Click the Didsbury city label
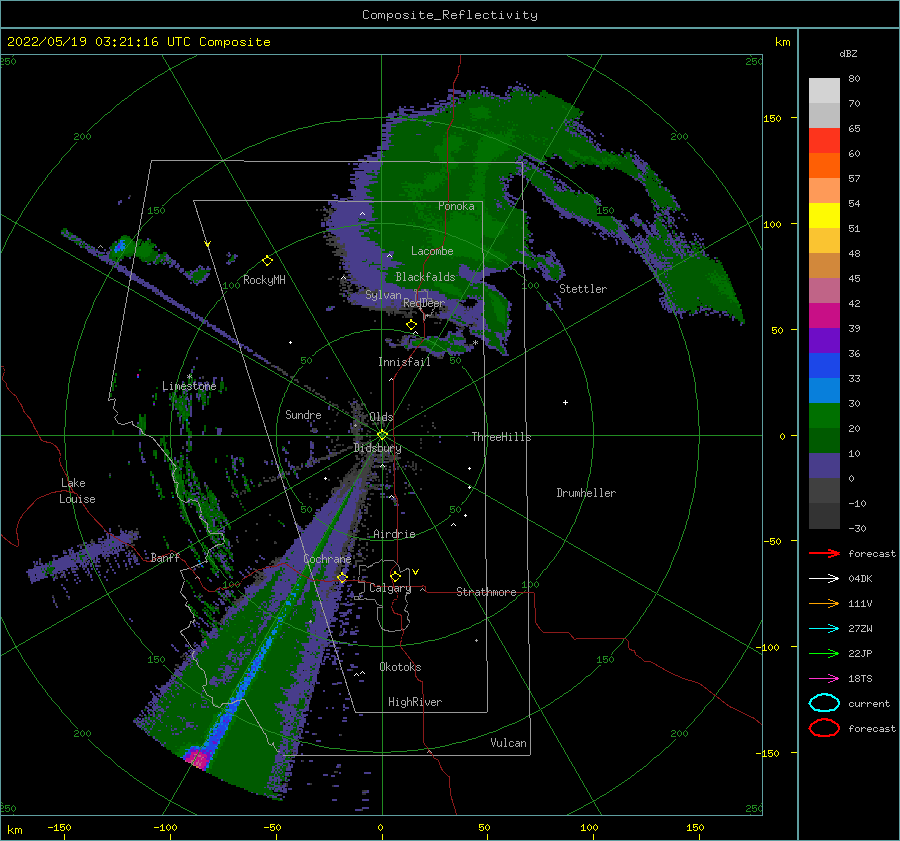This screenshot has width=900, height=841. coord(377,448)
